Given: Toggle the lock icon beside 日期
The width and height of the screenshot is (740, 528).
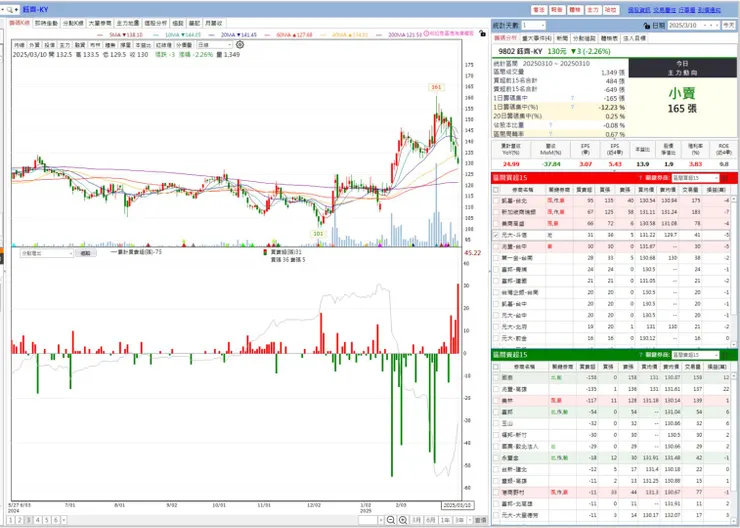Looking at the screenshot, I should point(647,25).
